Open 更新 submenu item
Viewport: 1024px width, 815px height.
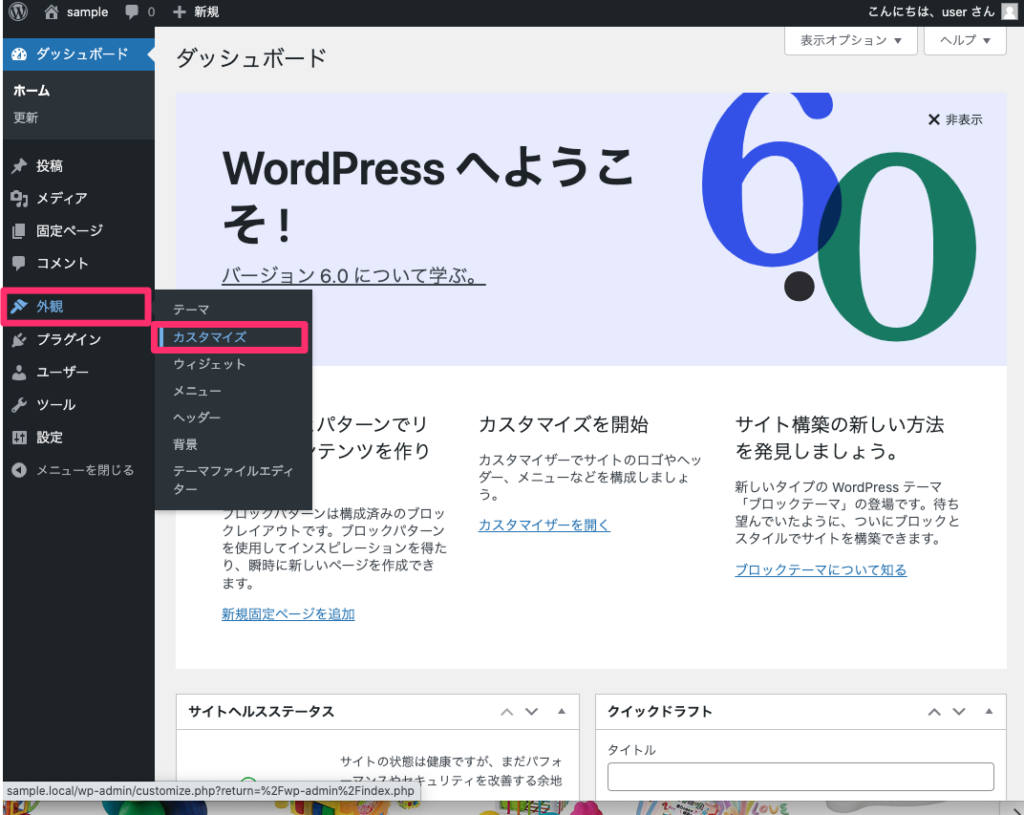pos(25,118)
